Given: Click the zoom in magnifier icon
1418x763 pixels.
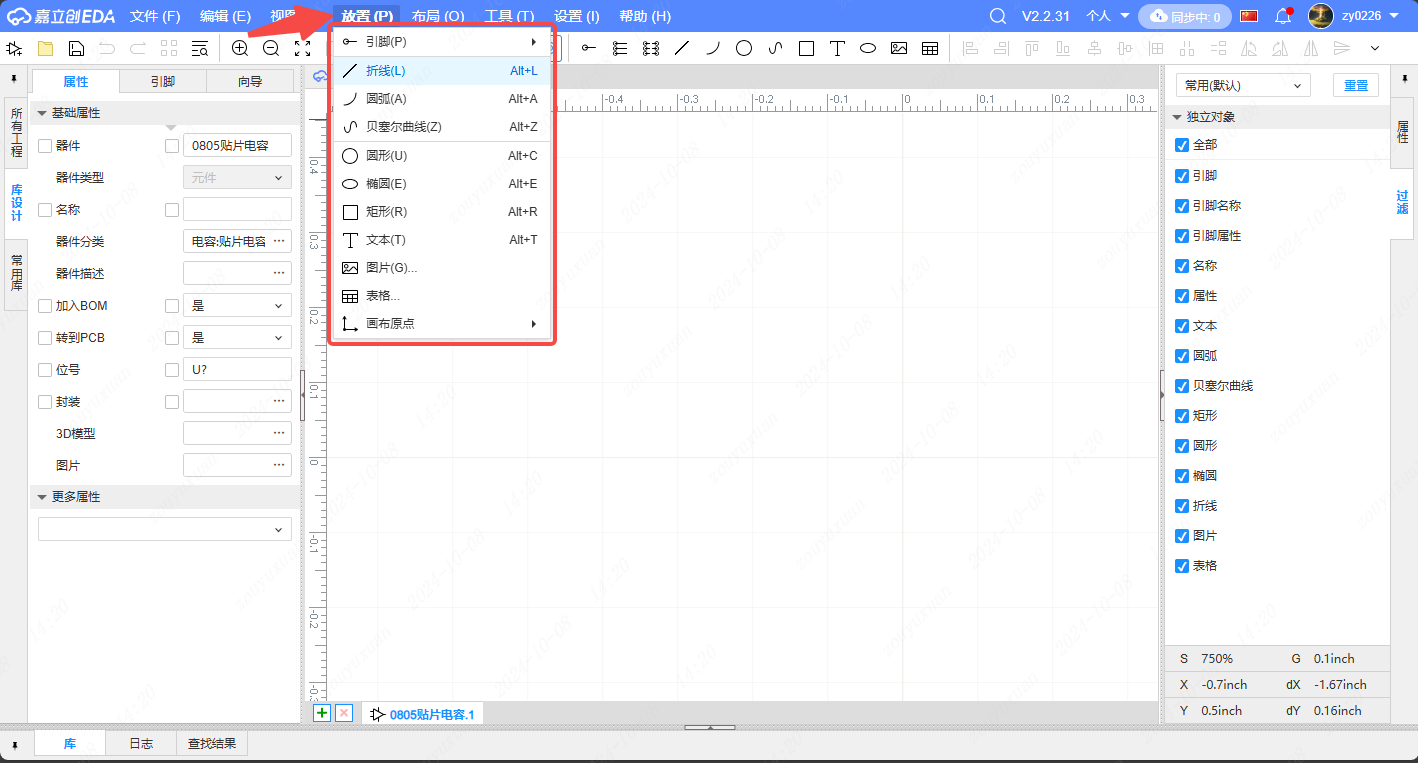Looking at the screenshot, I should 240,48.
